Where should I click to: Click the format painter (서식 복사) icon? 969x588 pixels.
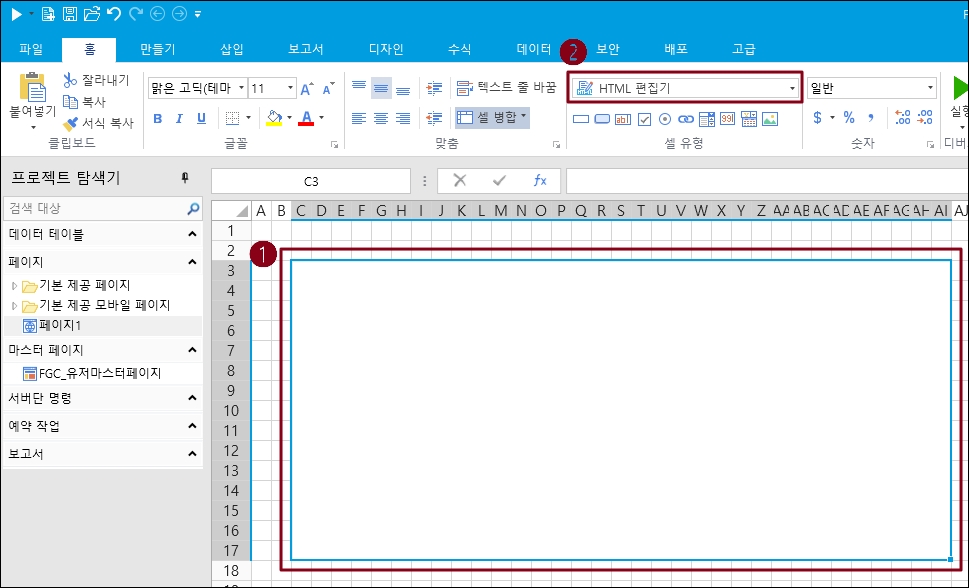coord(70,123)
